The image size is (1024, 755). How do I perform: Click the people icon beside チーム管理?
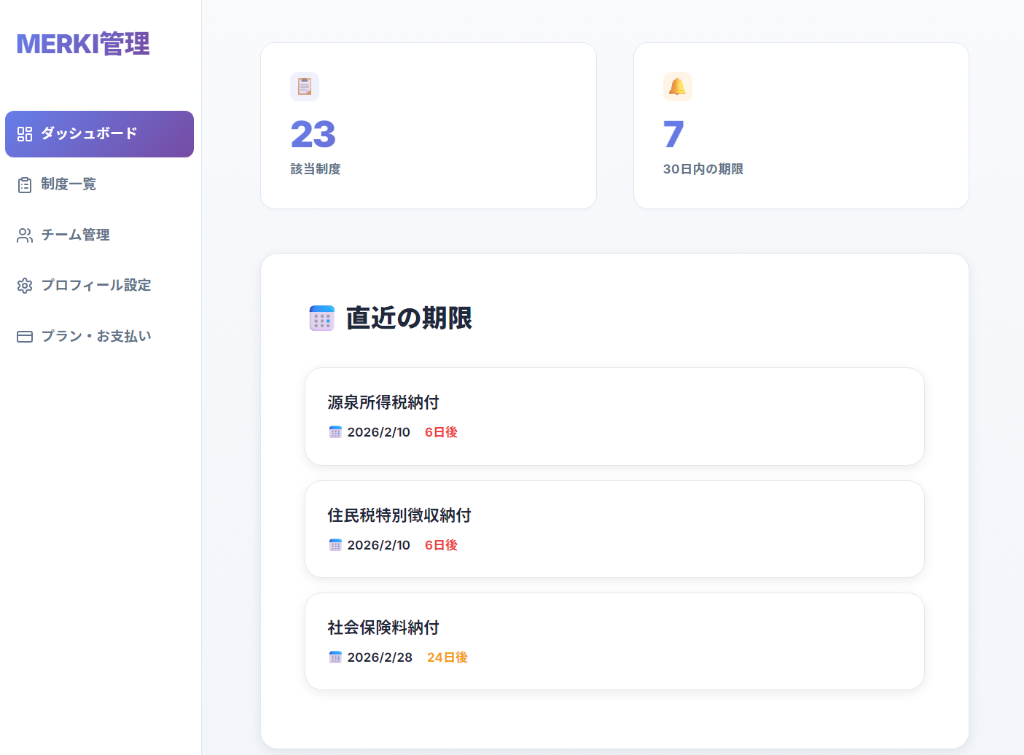click(x=25, y=236)
